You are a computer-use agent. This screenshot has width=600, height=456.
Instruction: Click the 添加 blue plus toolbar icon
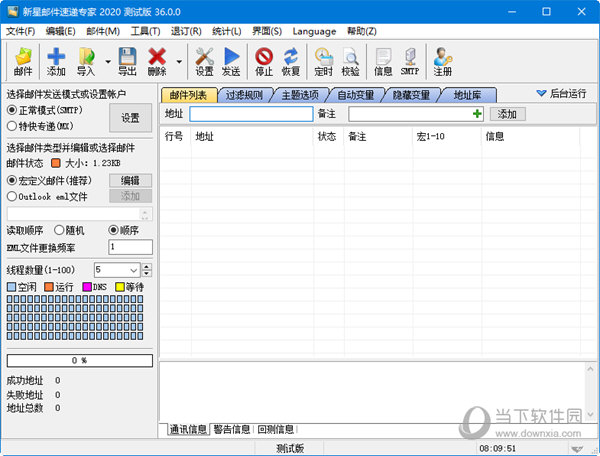click(56, 61)
